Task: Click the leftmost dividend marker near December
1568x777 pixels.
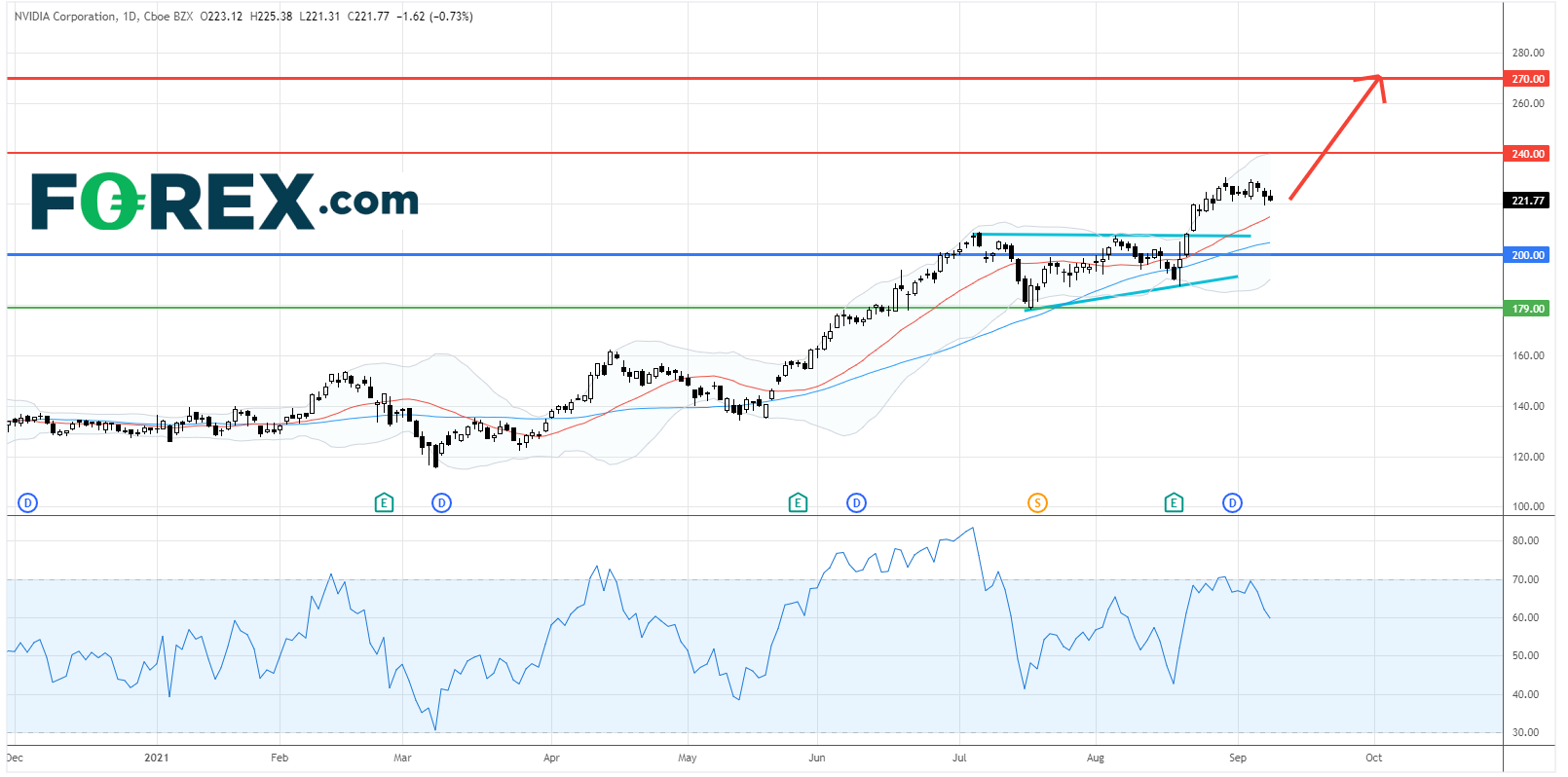Action: click(27, 503)
